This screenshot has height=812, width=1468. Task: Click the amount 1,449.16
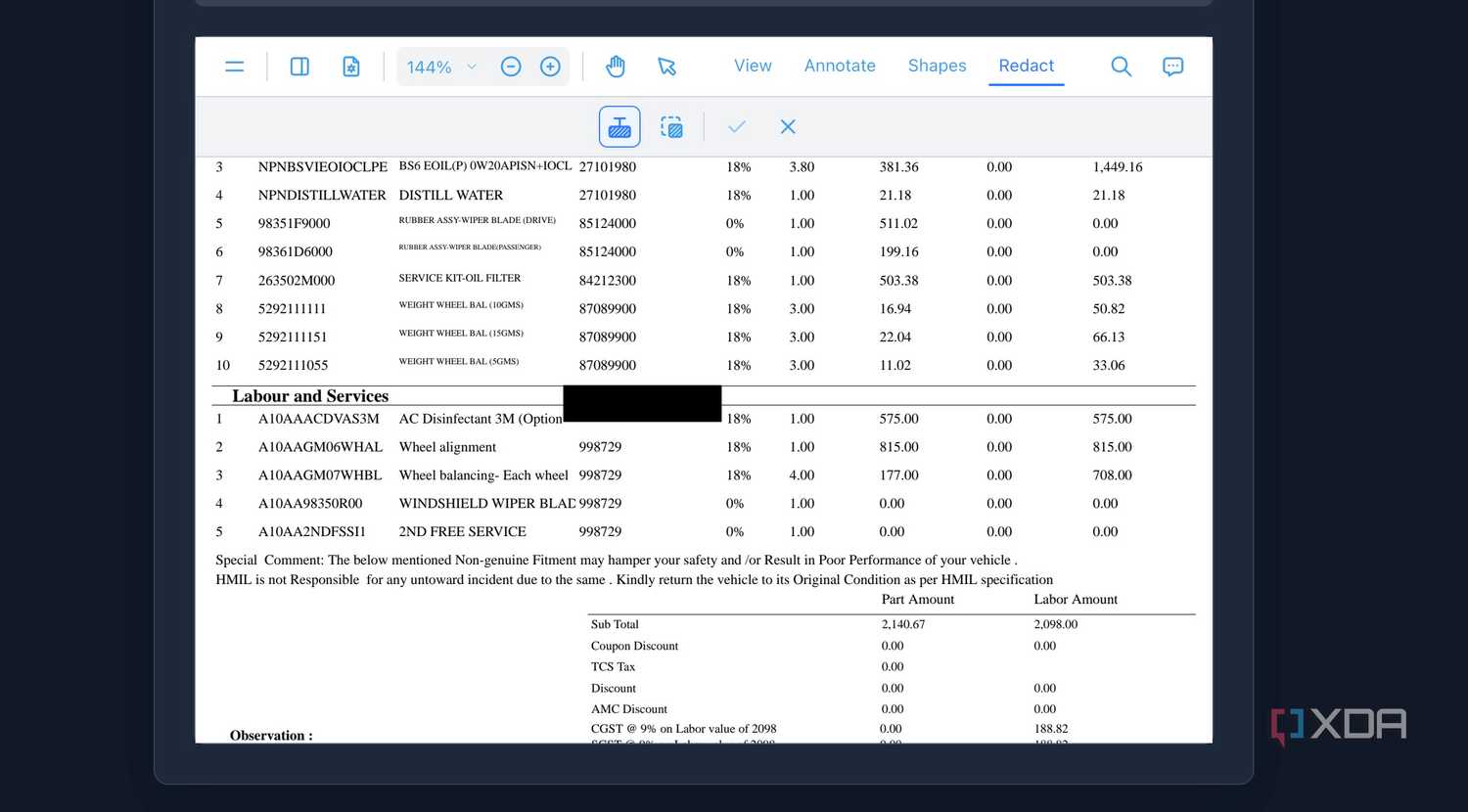tap(1118, 167)
